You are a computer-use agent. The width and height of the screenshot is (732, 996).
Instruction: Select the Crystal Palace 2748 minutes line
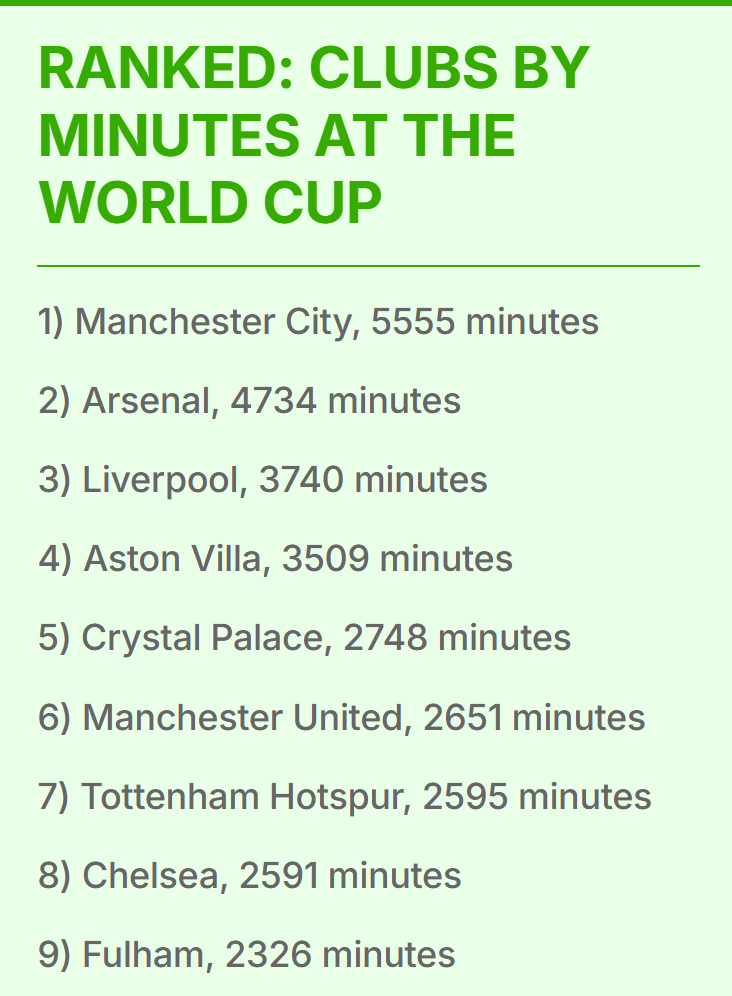pyautogui.click(x=304, y=638)
